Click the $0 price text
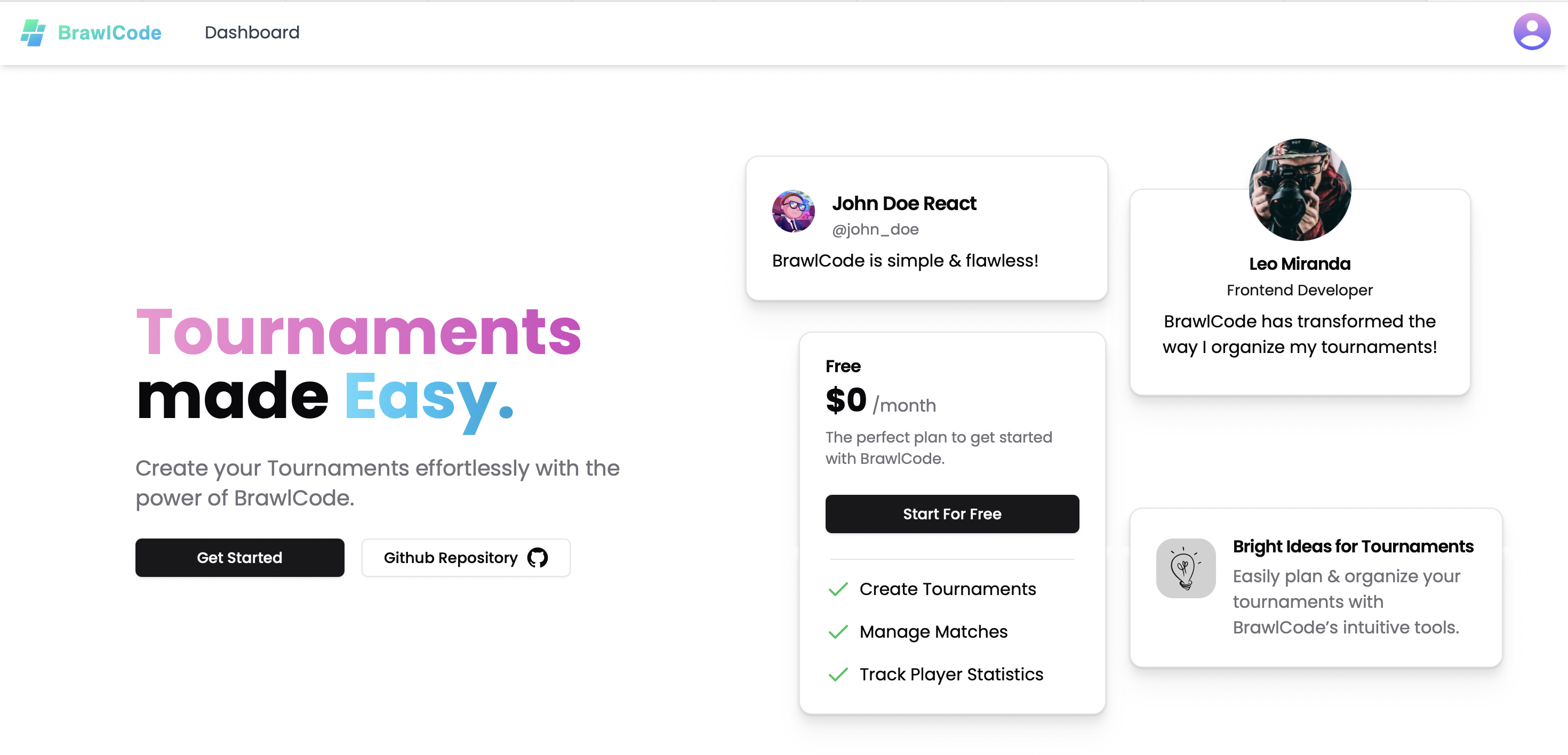This screenshot has width=1568, height=755. coord(845,400)
